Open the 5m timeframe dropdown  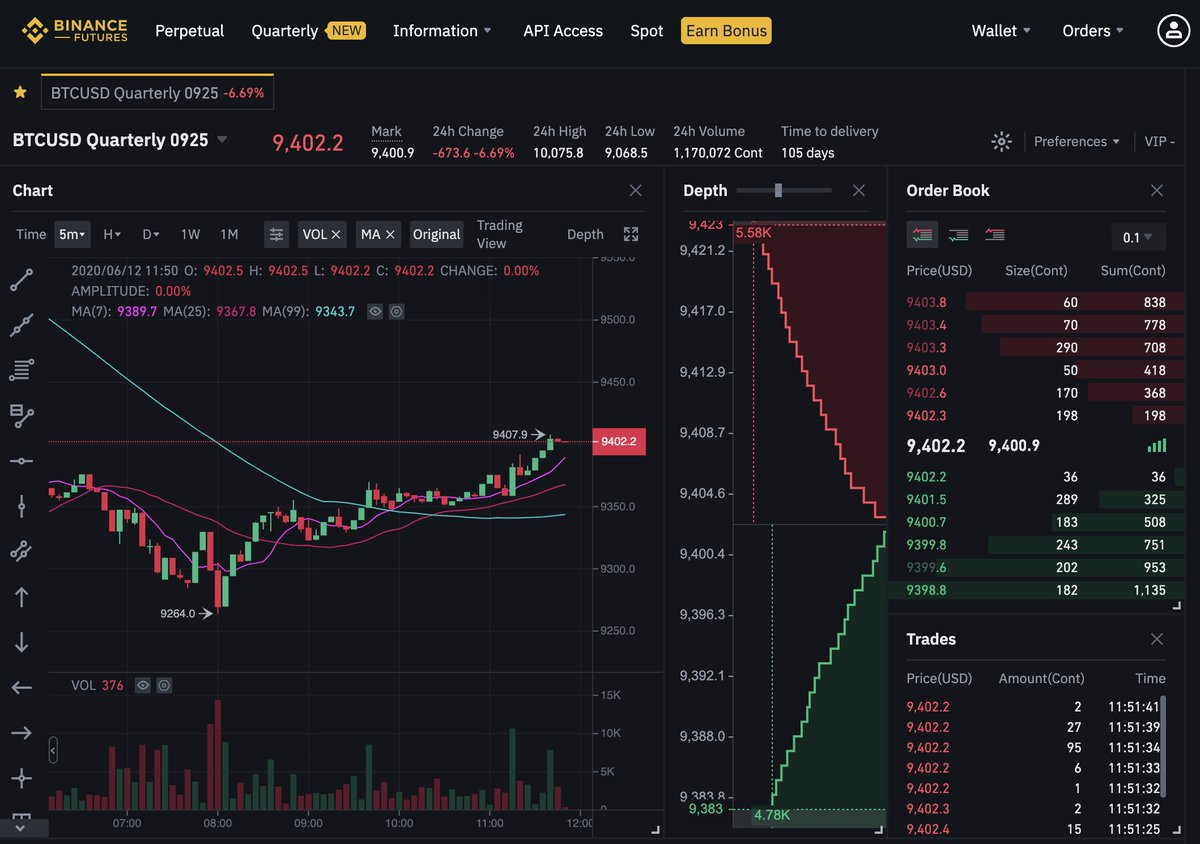point(70,234)
